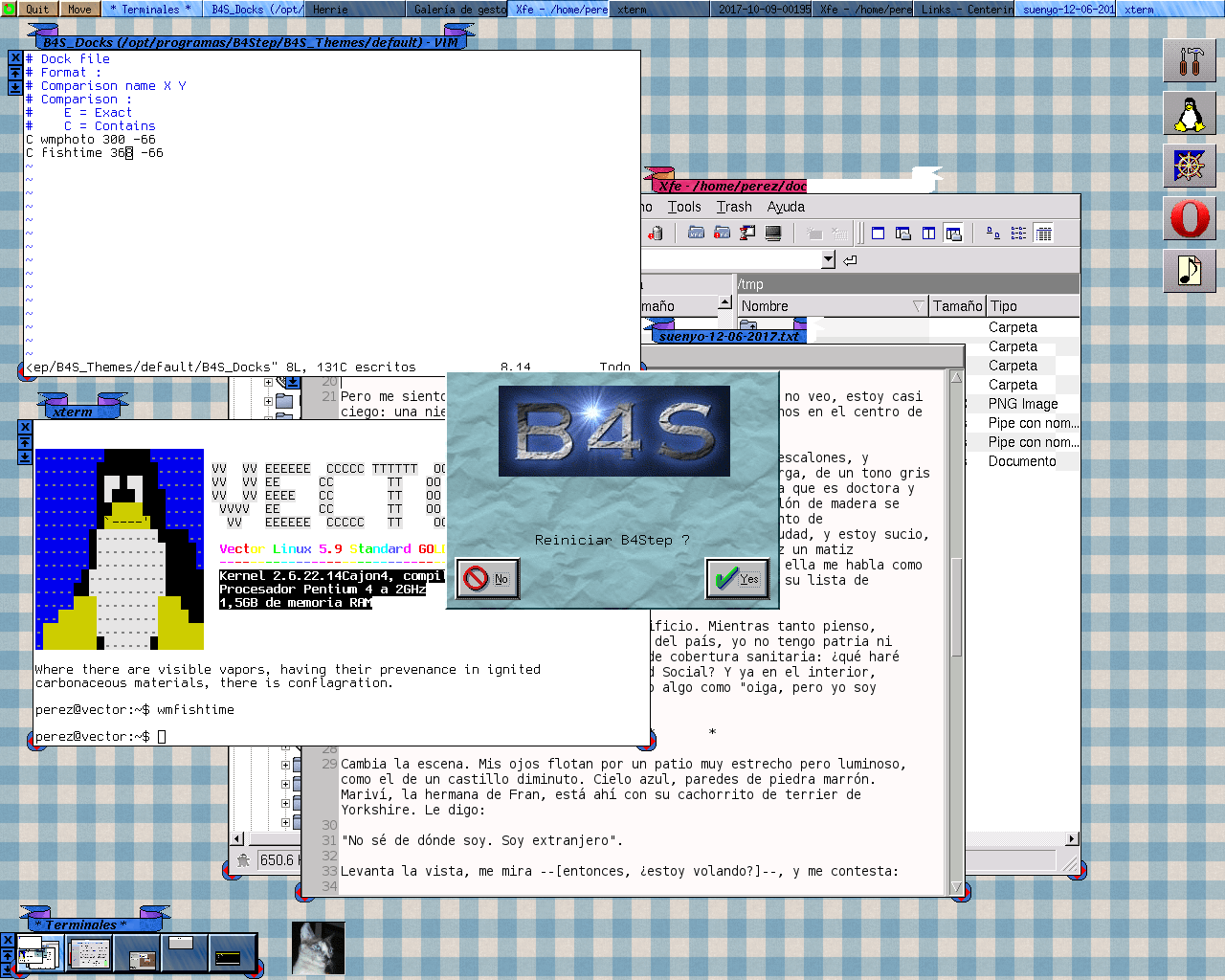
Task: Select the Documento row in Xfe
Action: coord(1022,461)
